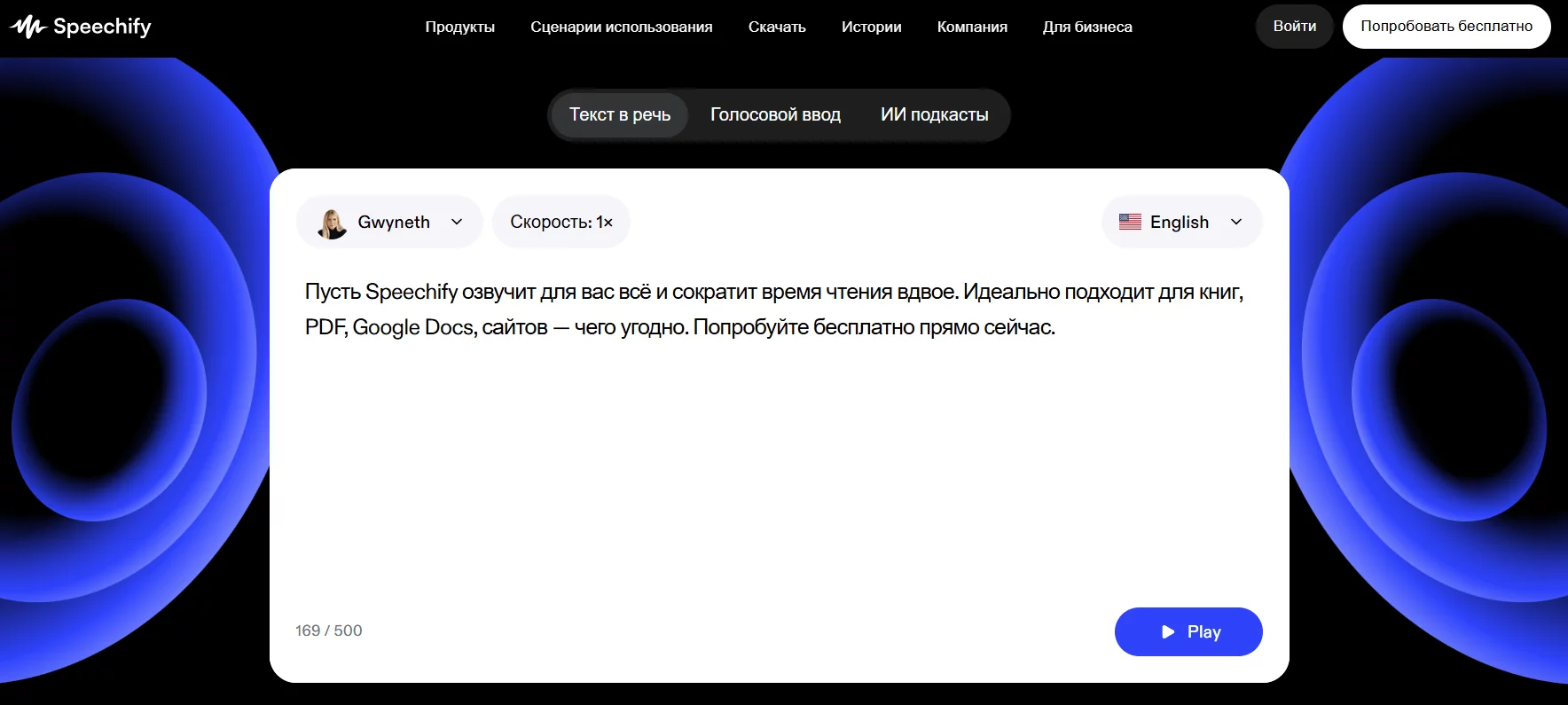Open the Сценарии использования menu

621,27
